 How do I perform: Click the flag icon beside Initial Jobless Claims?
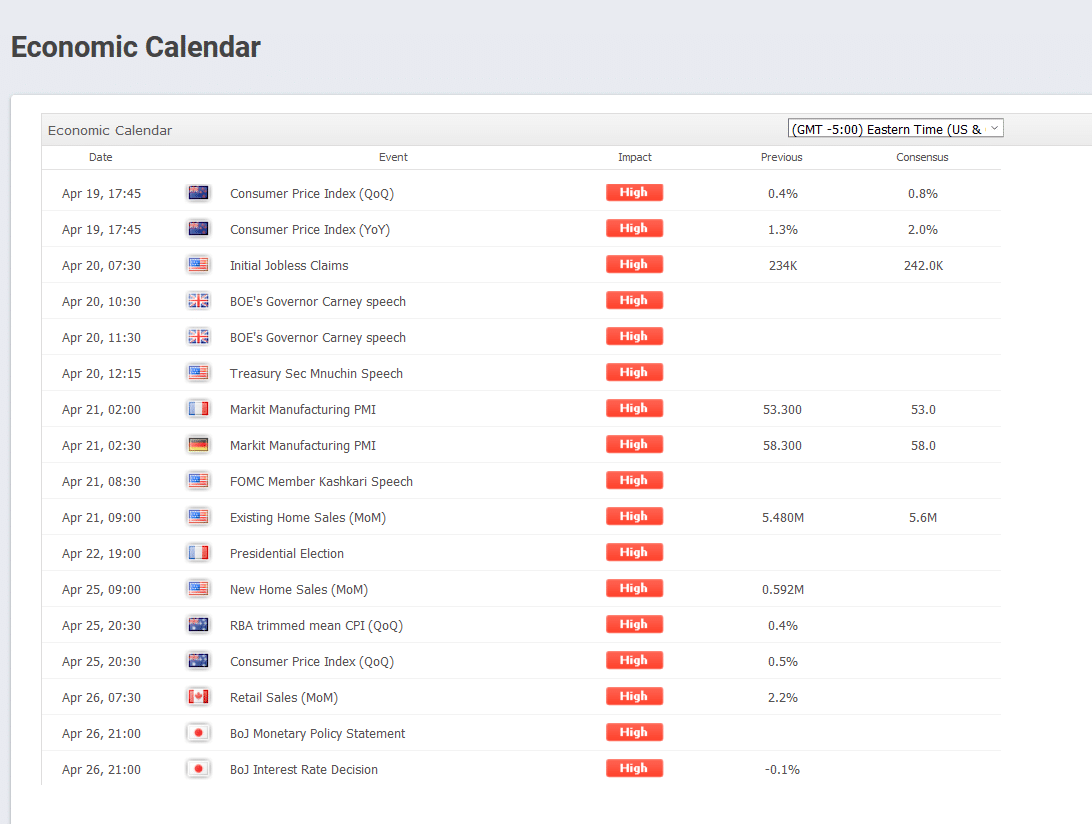(x=198, y=265)
